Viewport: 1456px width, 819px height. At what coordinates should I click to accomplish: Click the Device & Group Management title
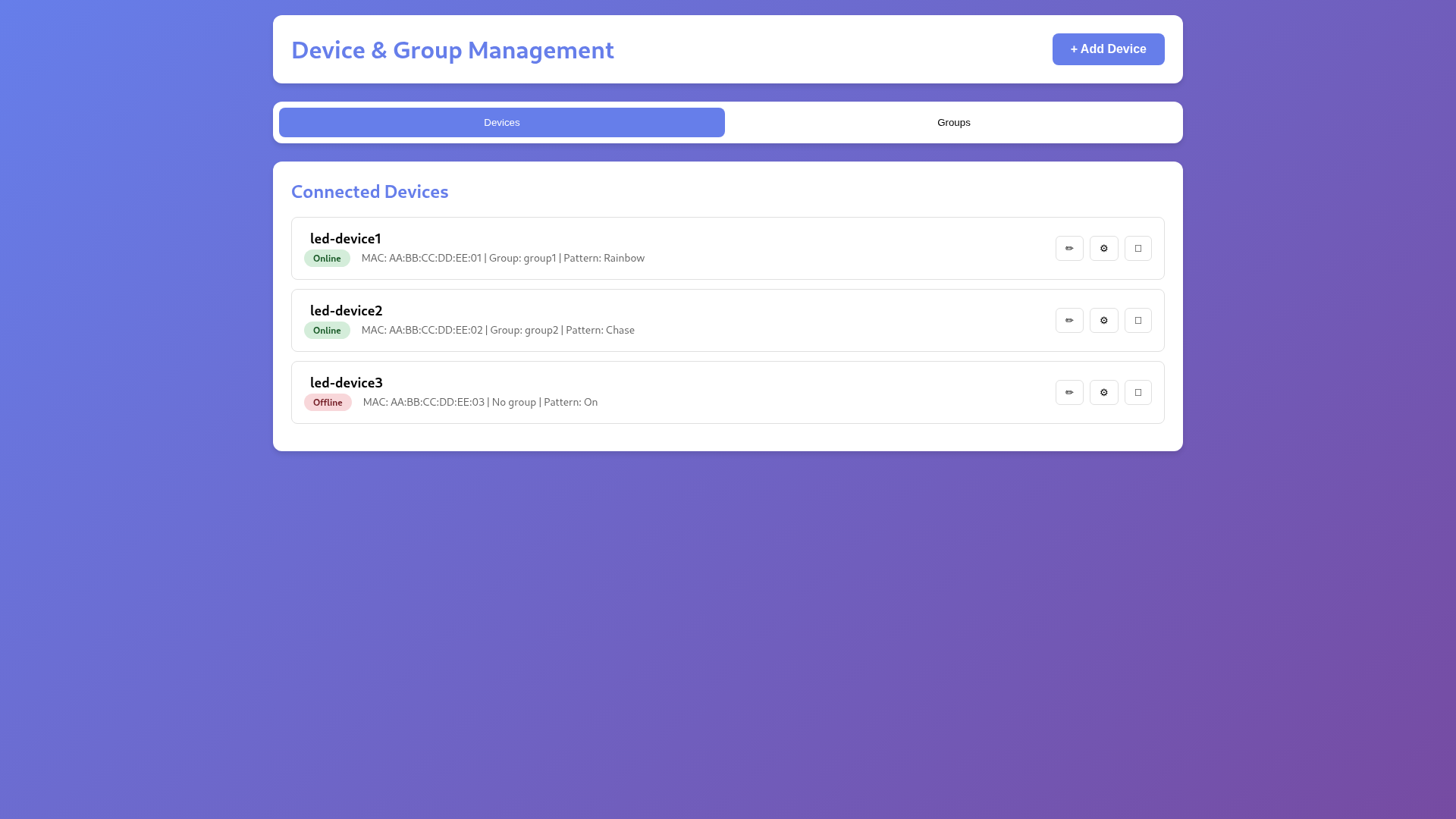coord(452,49)
